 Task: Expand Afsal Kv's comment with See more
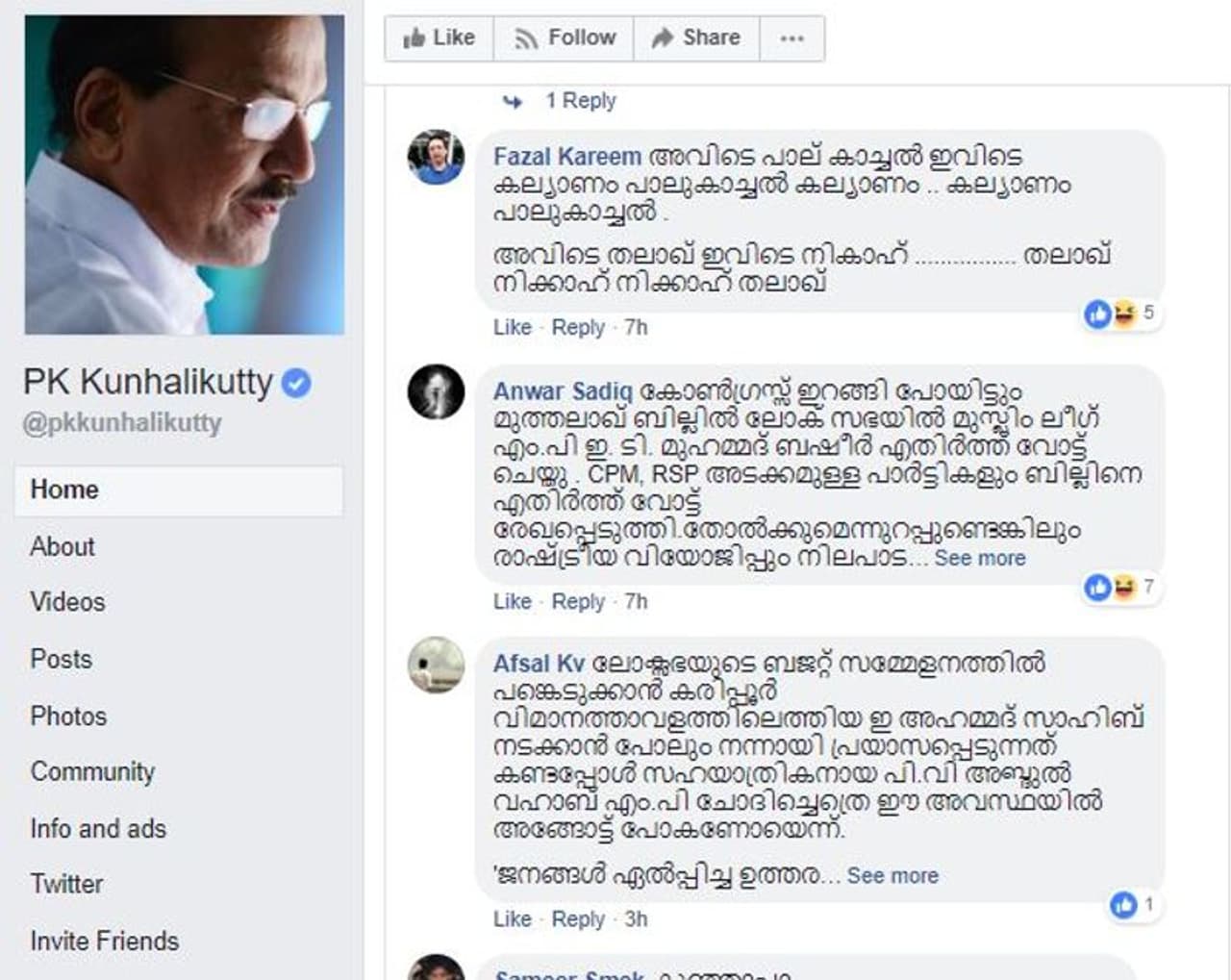[892, 876]
